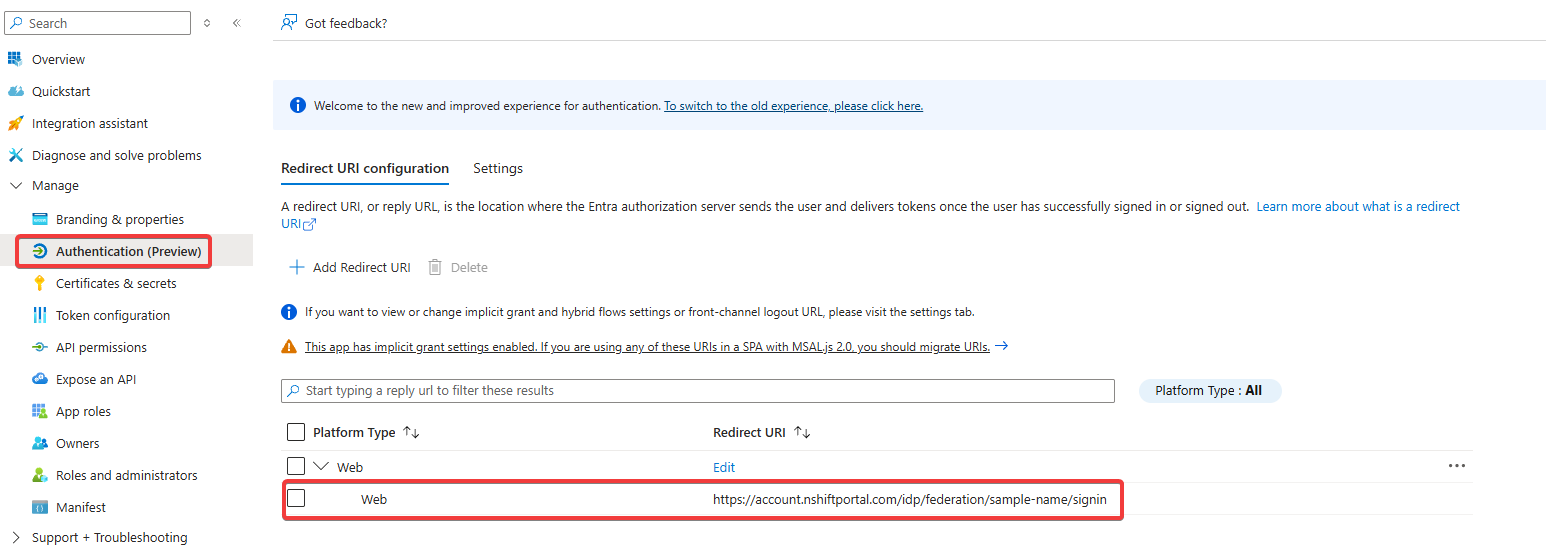Click the Expose an API icon
Viewport: 1546px width, 552px height.
[x=40, y=379]
